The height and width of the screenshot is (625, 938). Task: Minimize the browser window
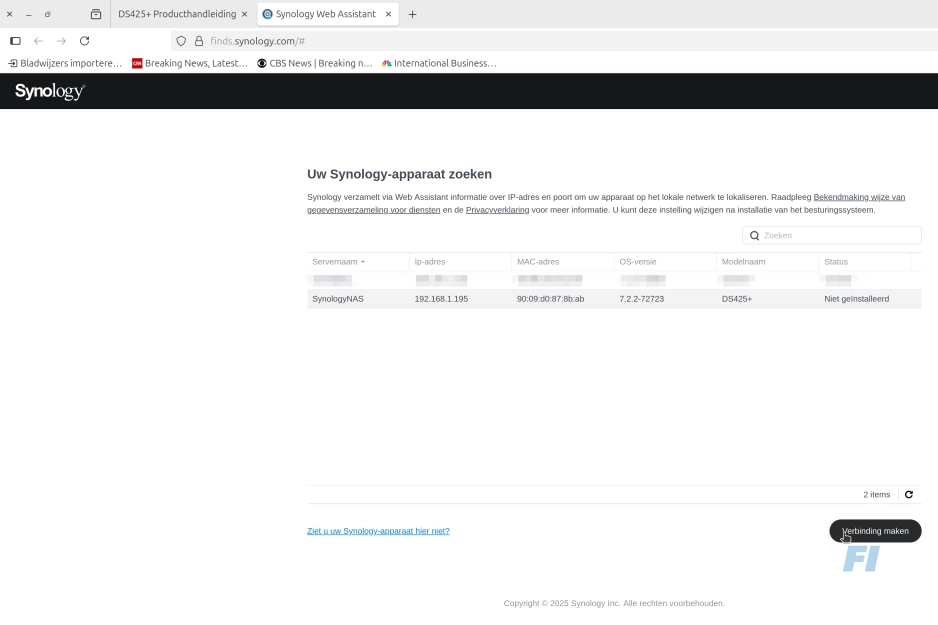pos(29,14)
